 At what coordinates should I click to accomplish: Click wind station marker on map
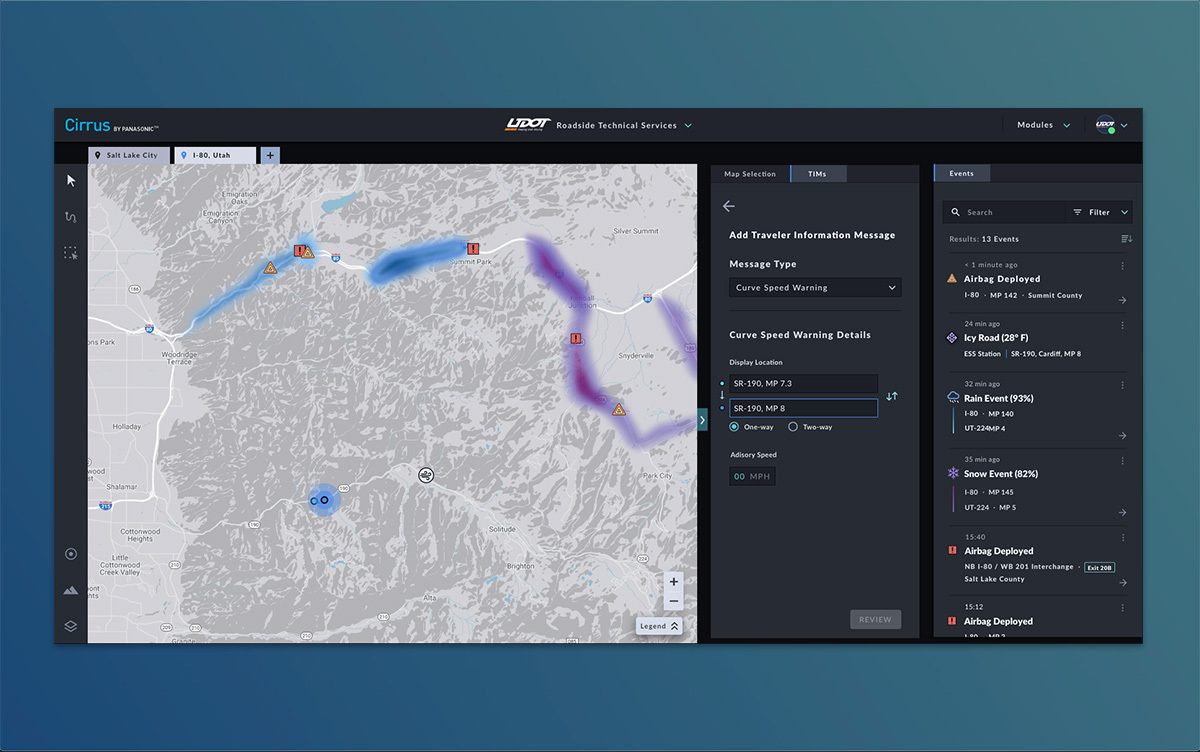click(x=427, y=475)
